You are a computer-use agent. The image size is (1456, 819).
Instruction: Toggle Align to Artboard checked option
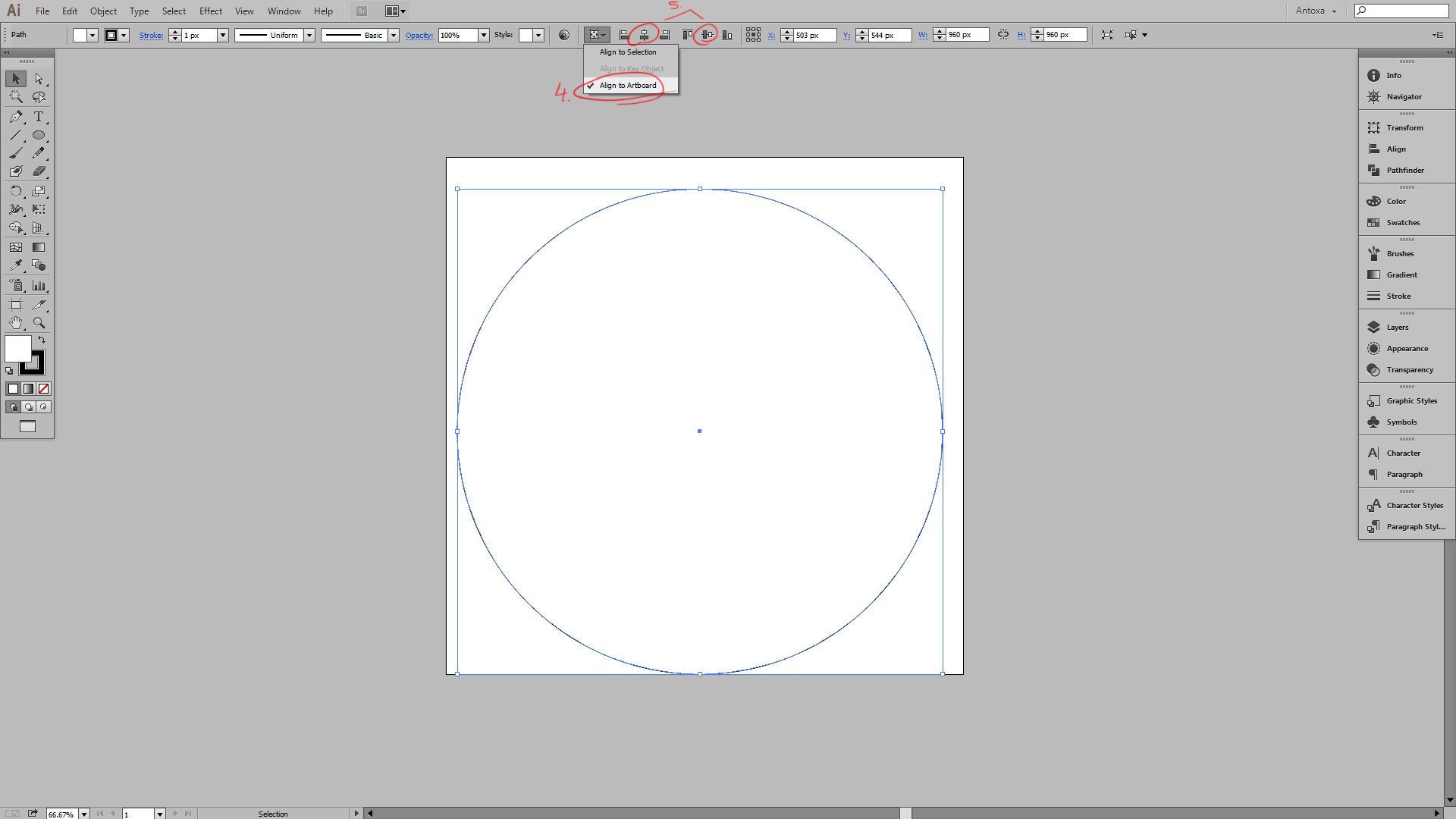pos(628,86)
